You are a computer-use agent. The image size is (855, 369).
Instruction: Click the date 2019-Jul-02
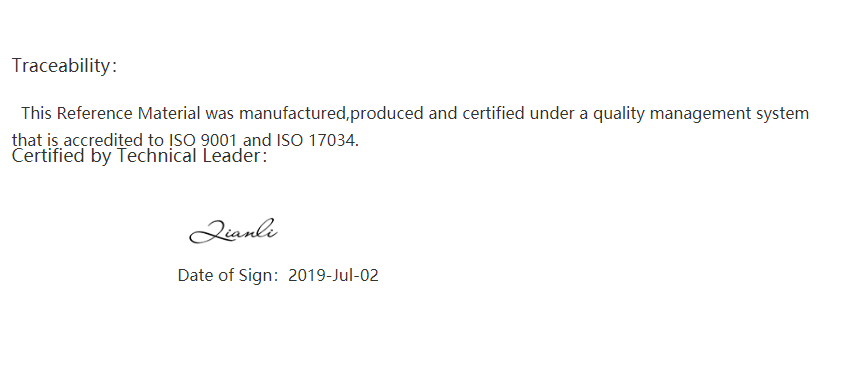[333, 275]
